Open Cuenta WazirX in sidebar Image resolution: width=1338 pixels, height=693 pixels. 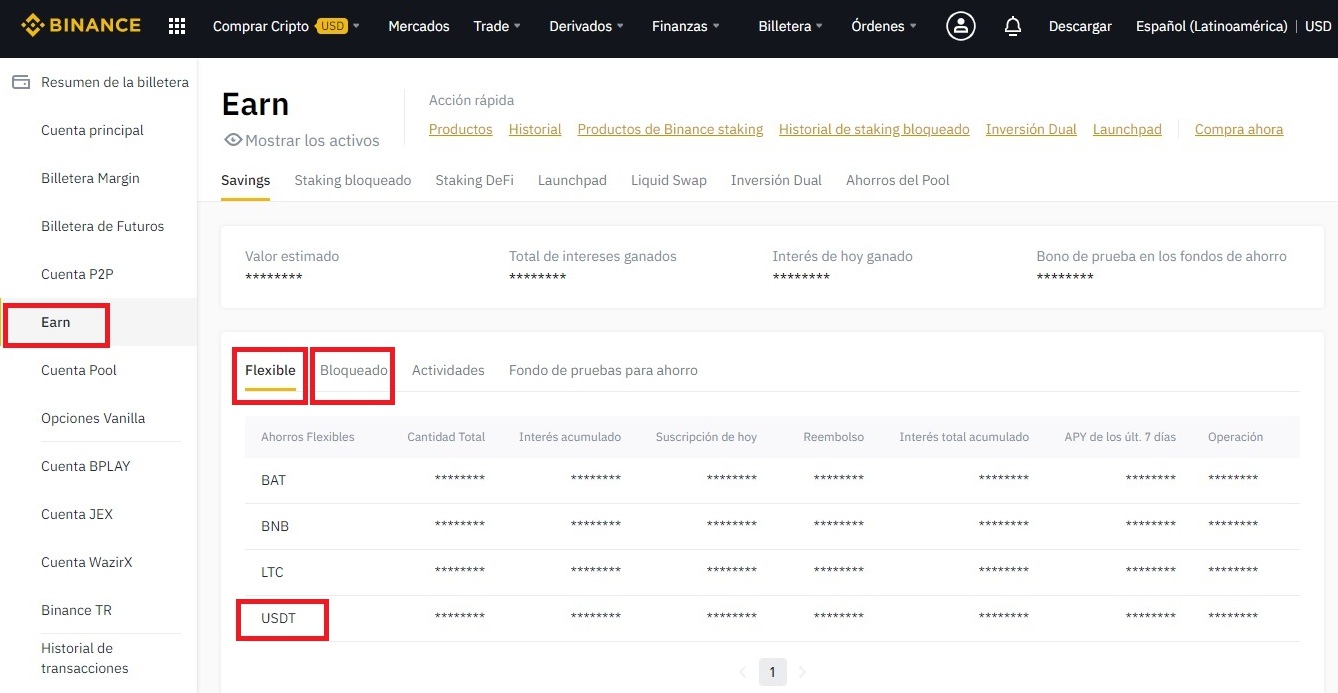87,562
